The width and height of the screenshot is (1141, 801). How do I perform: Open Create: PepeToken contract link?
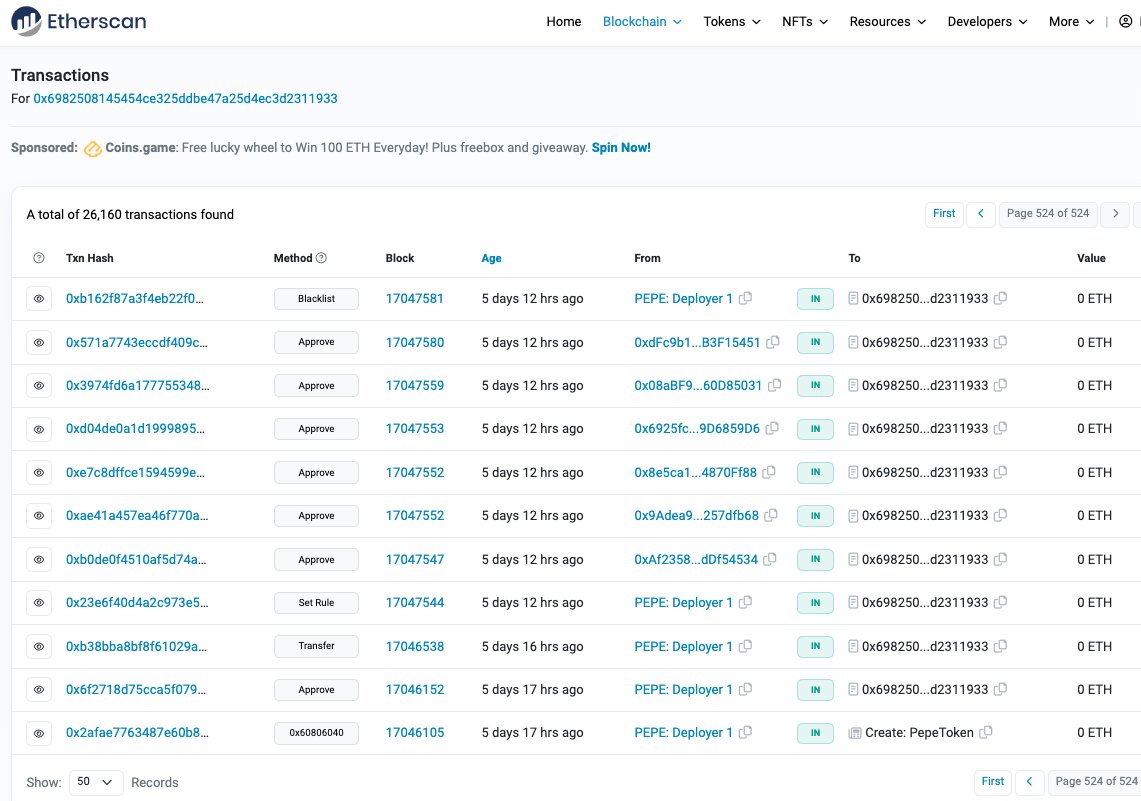919,733
